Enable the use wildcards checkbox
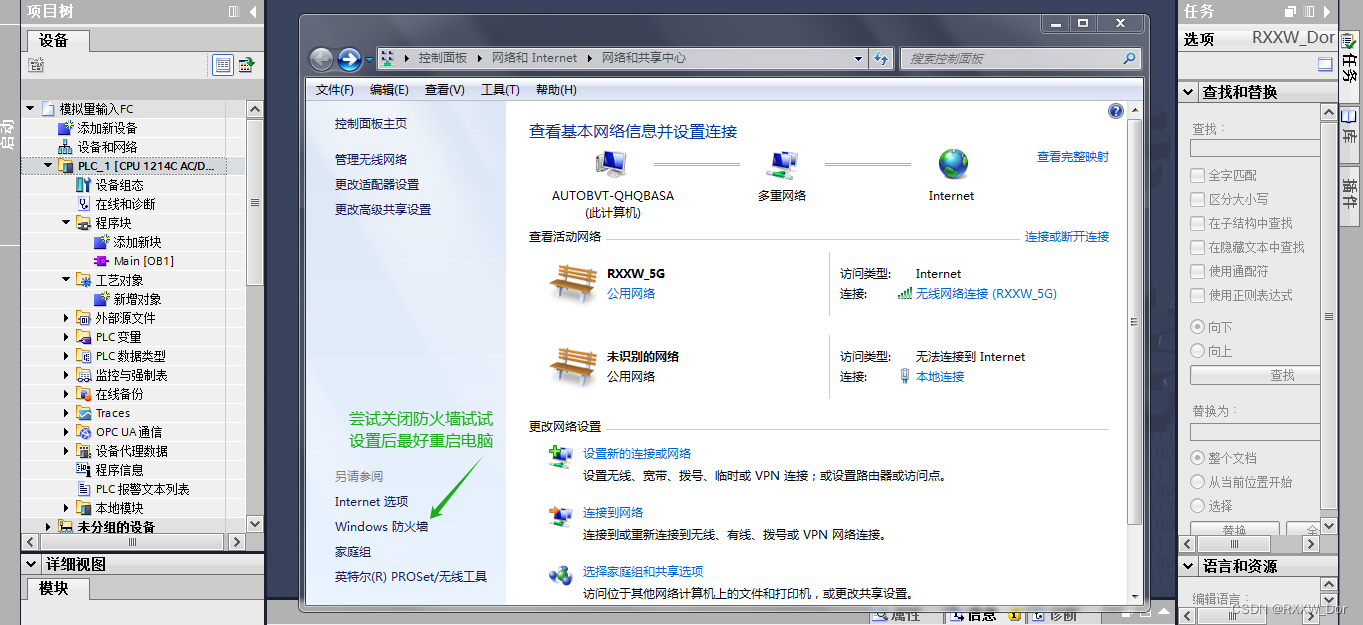Image resolution: width=1363 pixels, height=625 pixels. click(1197, 271)
